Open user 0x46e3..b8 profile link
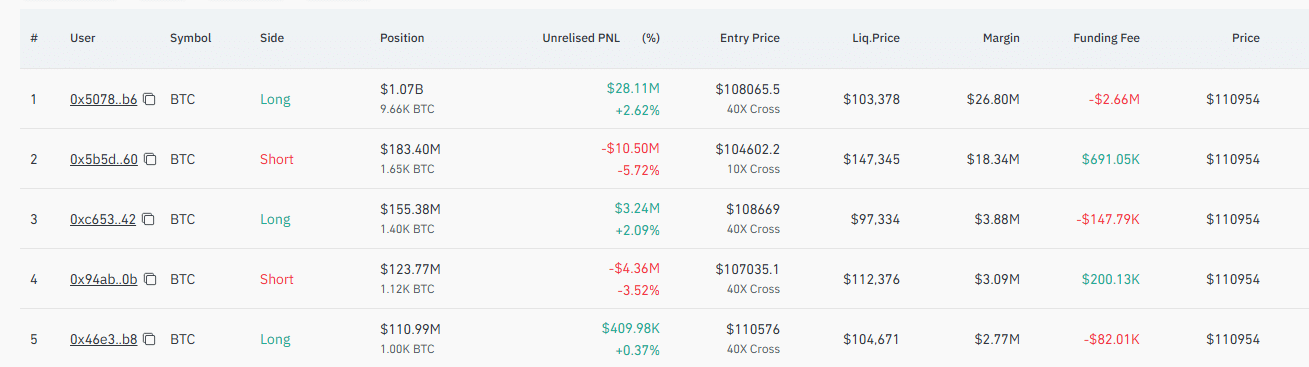The width and height of the screenshot is (1309, 367). [x=104, y=339]
